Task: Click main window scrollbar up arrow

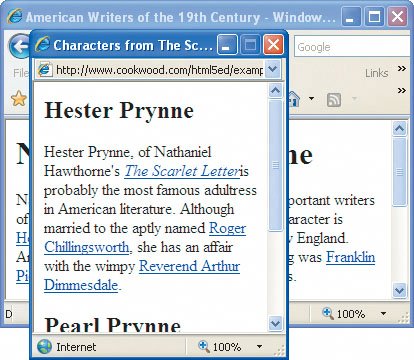Action: [399, 129]
